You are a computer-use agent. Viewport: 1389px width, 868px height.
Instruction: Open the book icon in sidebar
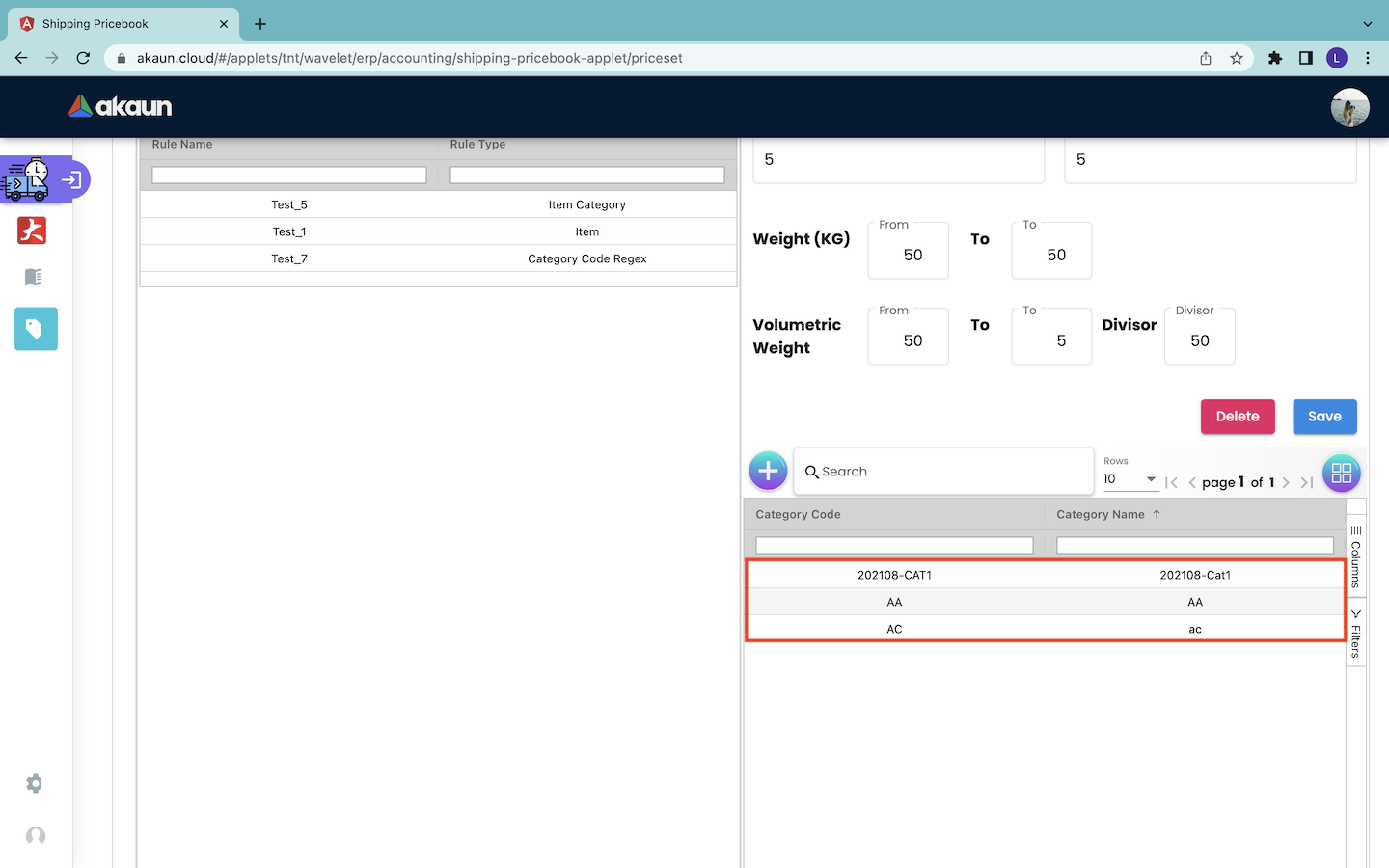tap(33, 277)
